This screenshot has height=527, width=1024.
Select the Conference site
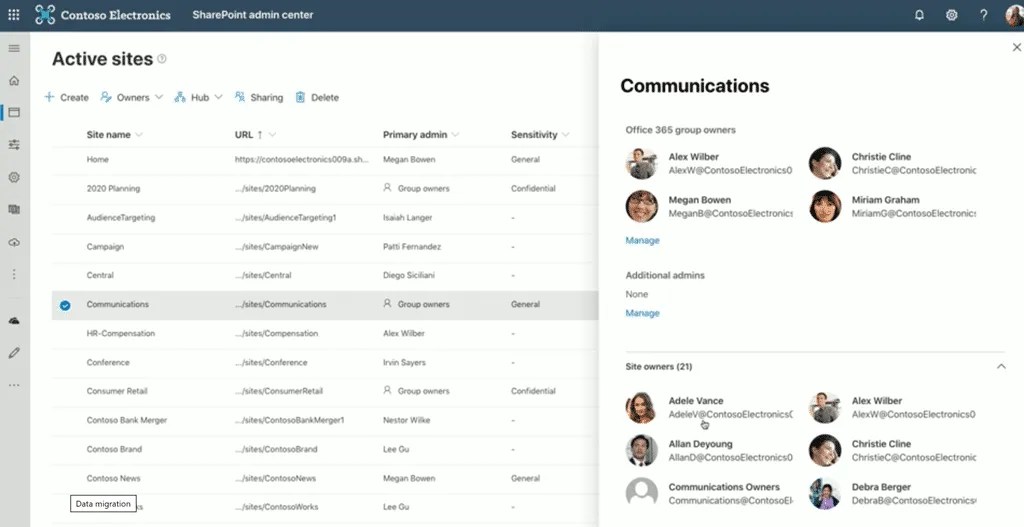(x=325, y=362)
